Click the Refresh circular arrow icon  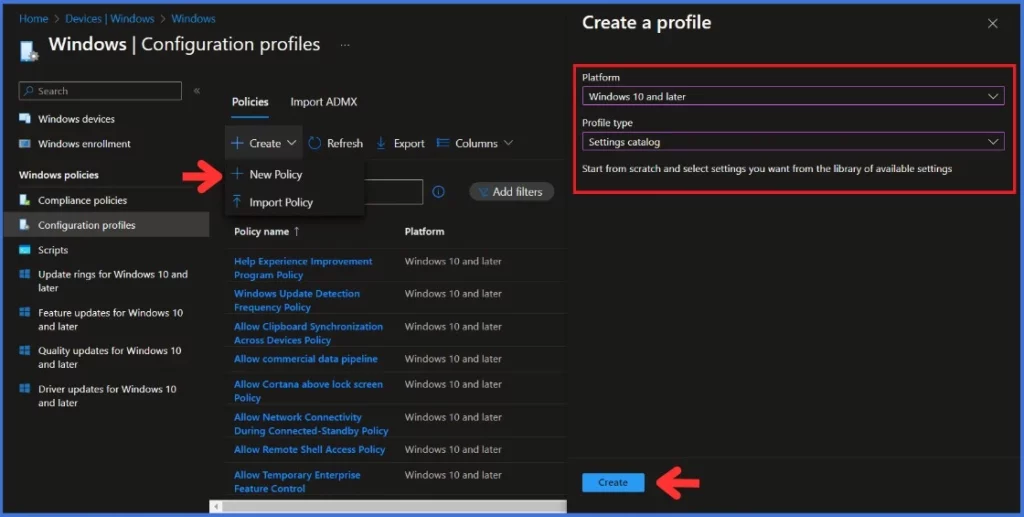(x=315, y=143)
